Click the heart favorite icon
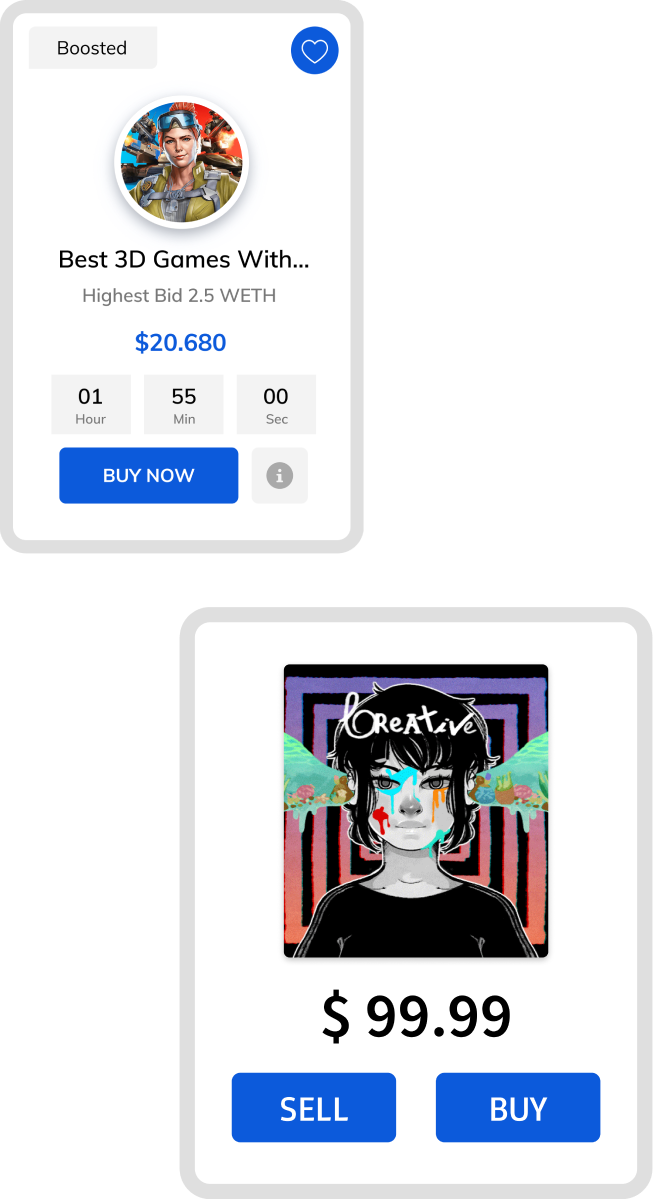653x1200 pixels. point(315,50)
